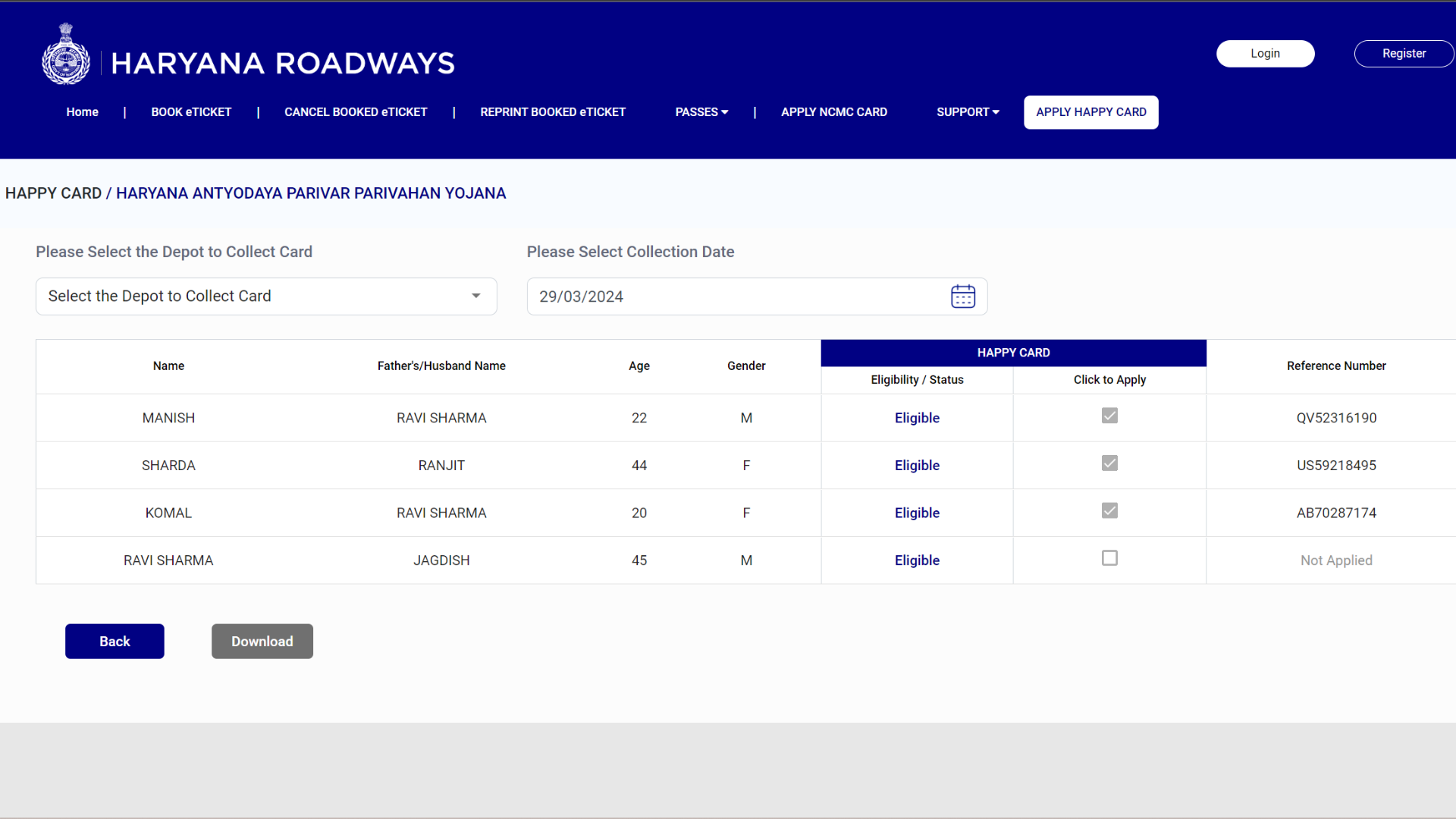This screenshot has height=819, width=1456.
Task: Go to Home menu item
Action: (82, 112)
